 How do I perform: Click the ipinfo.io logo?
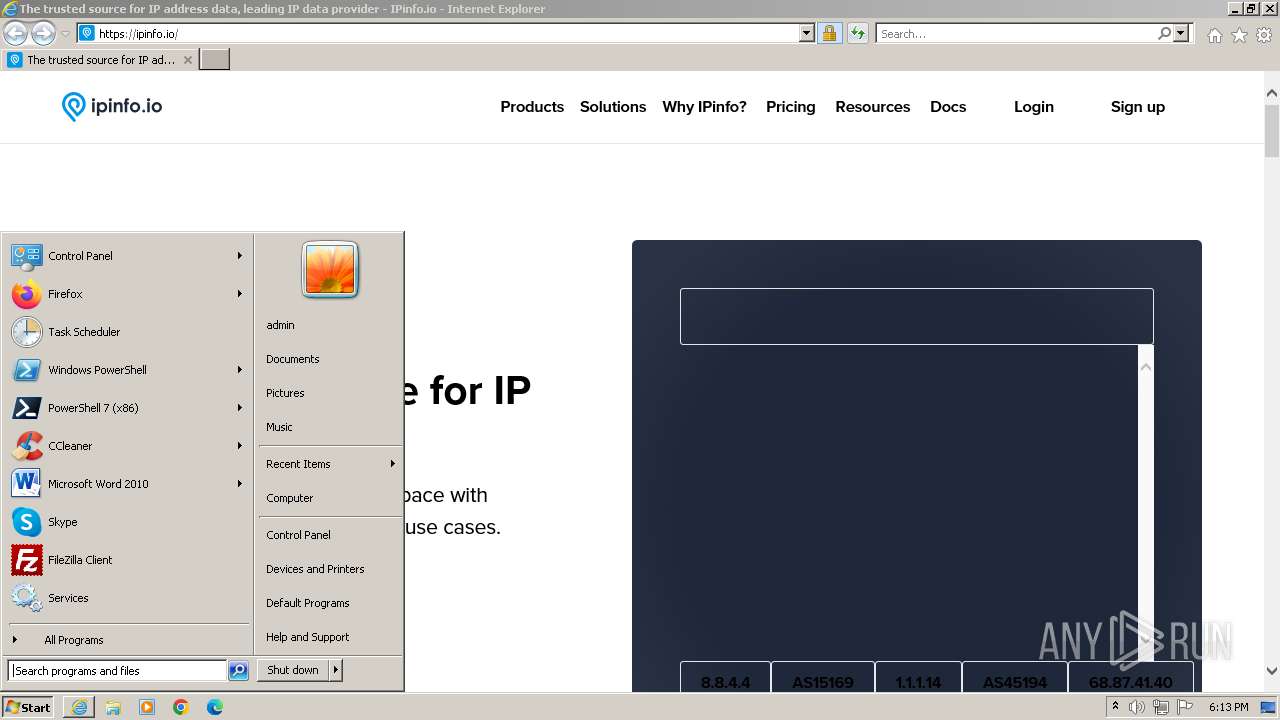click(x=112, y=106)
